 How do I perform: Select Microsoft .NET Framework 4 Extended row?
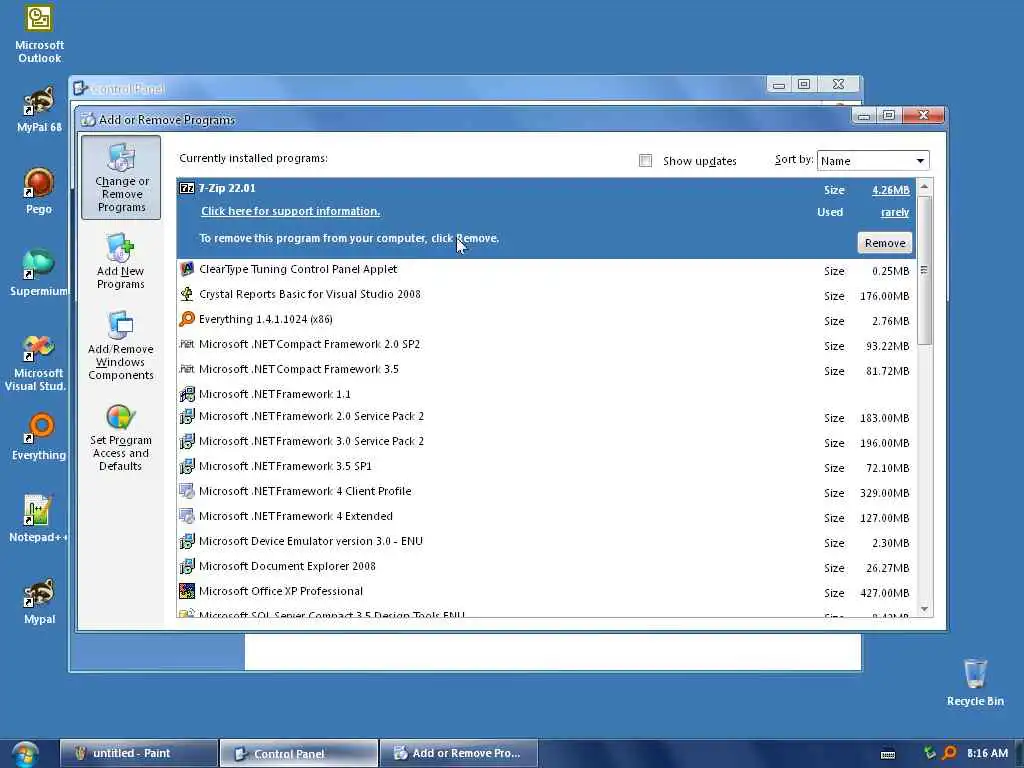click(546, 517)
